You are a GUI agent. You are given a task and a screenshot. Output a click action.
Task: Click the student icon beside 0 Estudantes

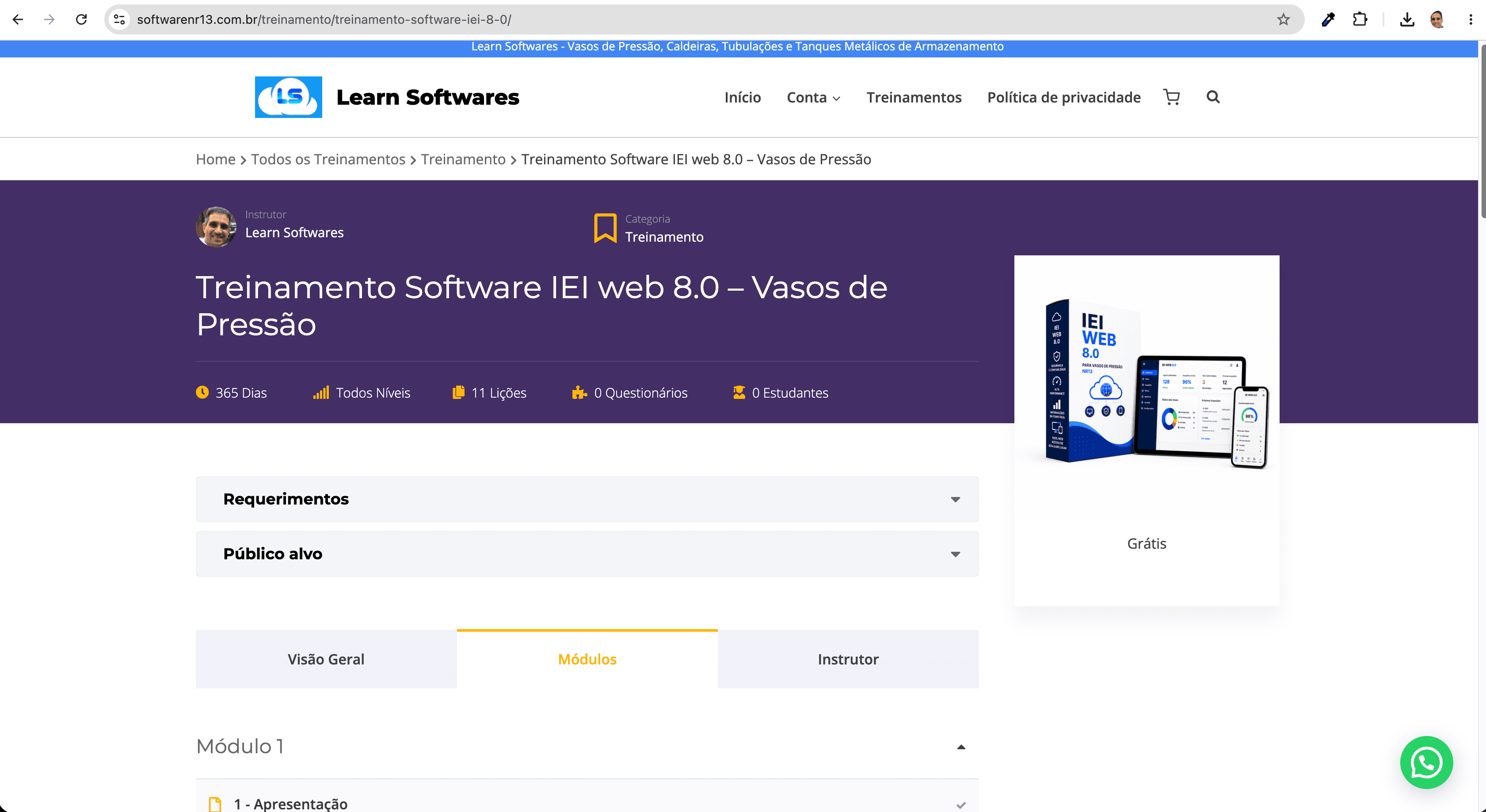pyautogui.click(x=739, y=392)
